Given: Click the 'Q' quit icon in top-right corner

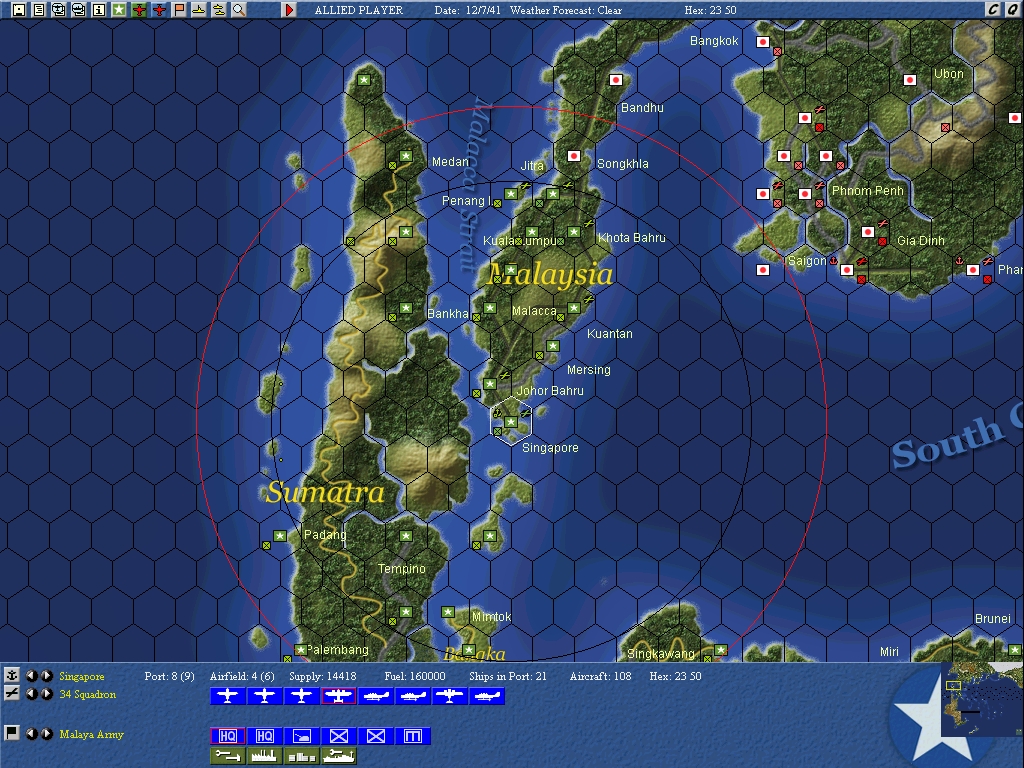Looking at the screenshot, I should tap(1013, 9).
